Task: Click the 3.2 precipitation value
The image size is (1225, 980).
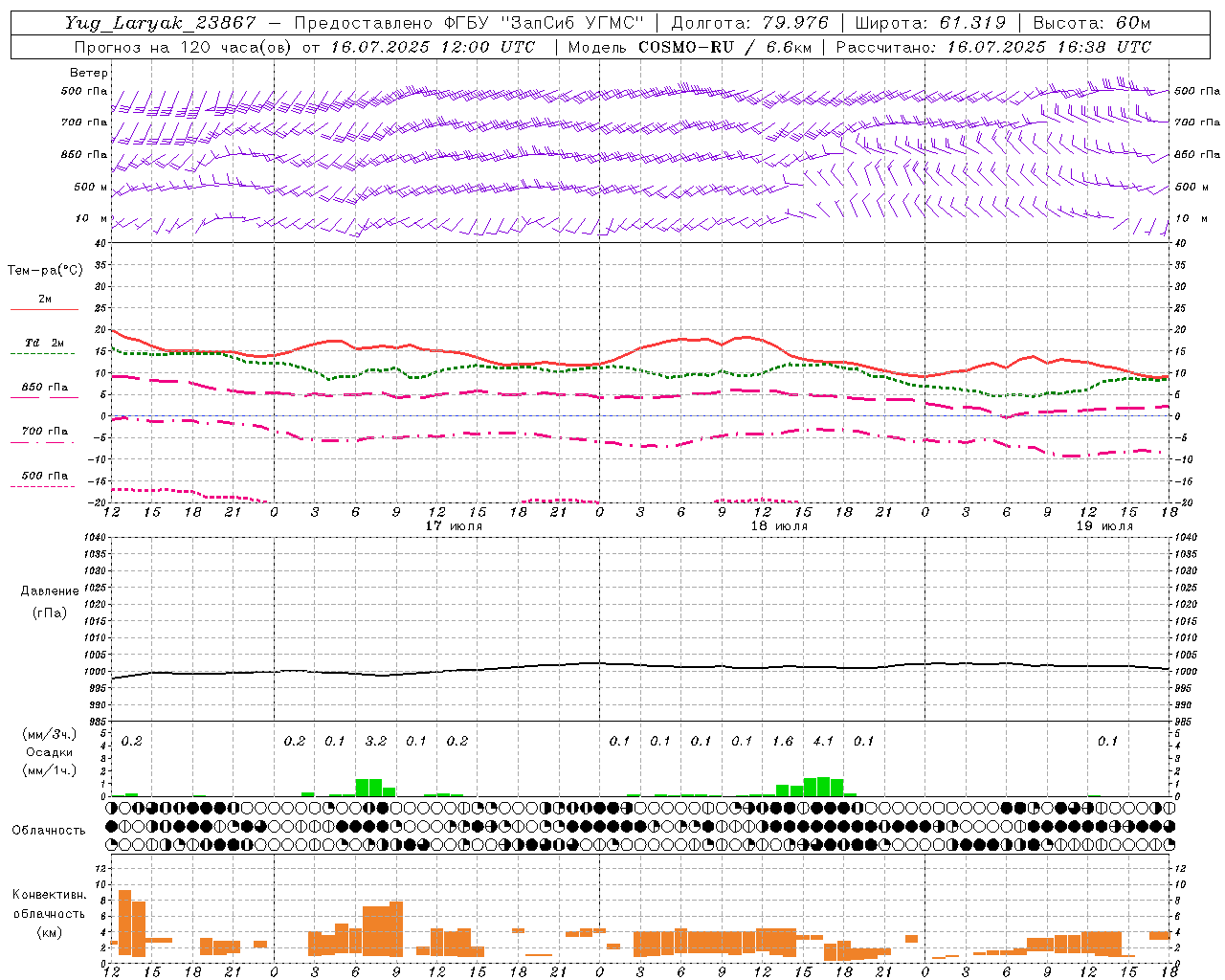Action: (376, 742)
